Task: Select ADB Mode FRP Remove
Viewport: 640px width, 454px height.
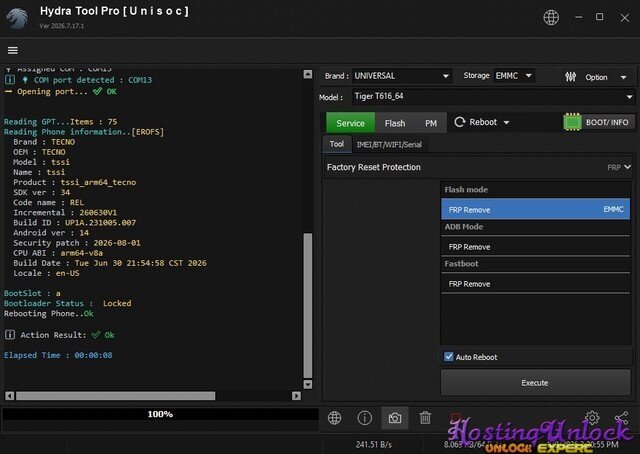Action: tap(535, 247)
